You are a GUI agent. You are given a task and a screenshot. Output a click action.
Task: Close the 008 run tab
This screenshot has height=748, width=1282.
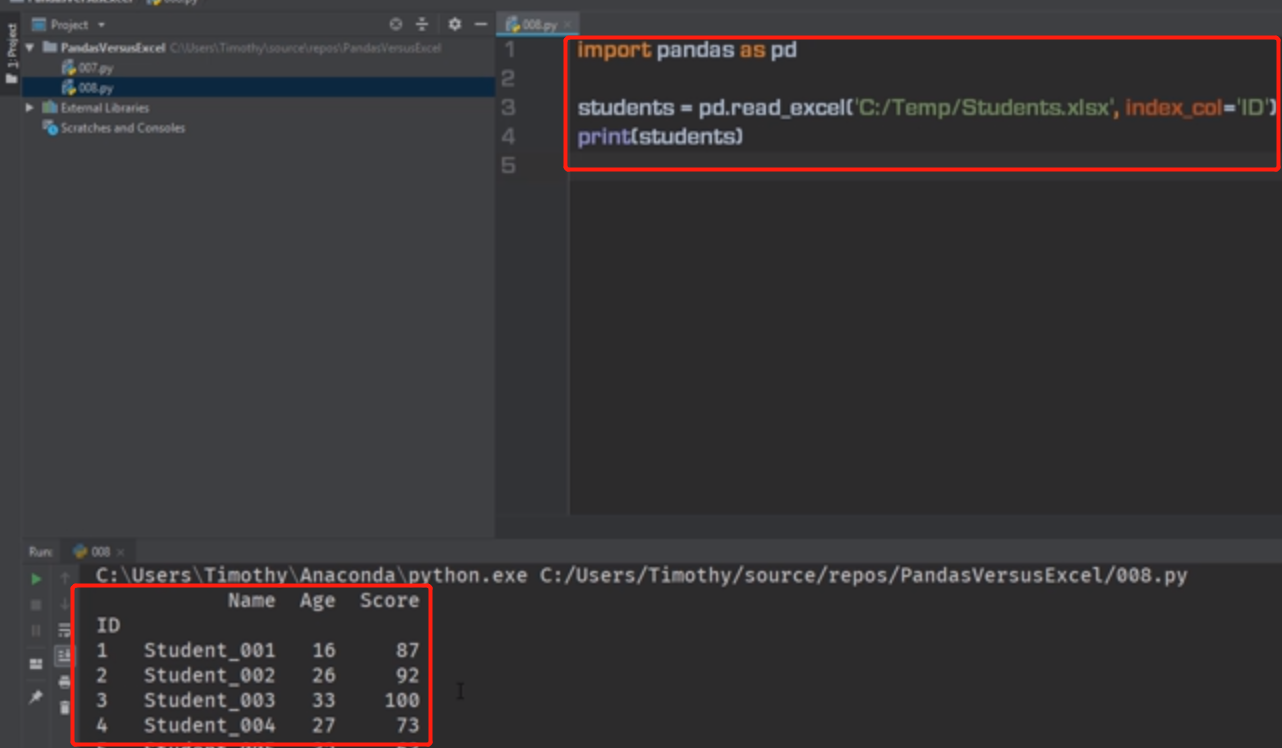pyautogui.click(x=121, y=552)
